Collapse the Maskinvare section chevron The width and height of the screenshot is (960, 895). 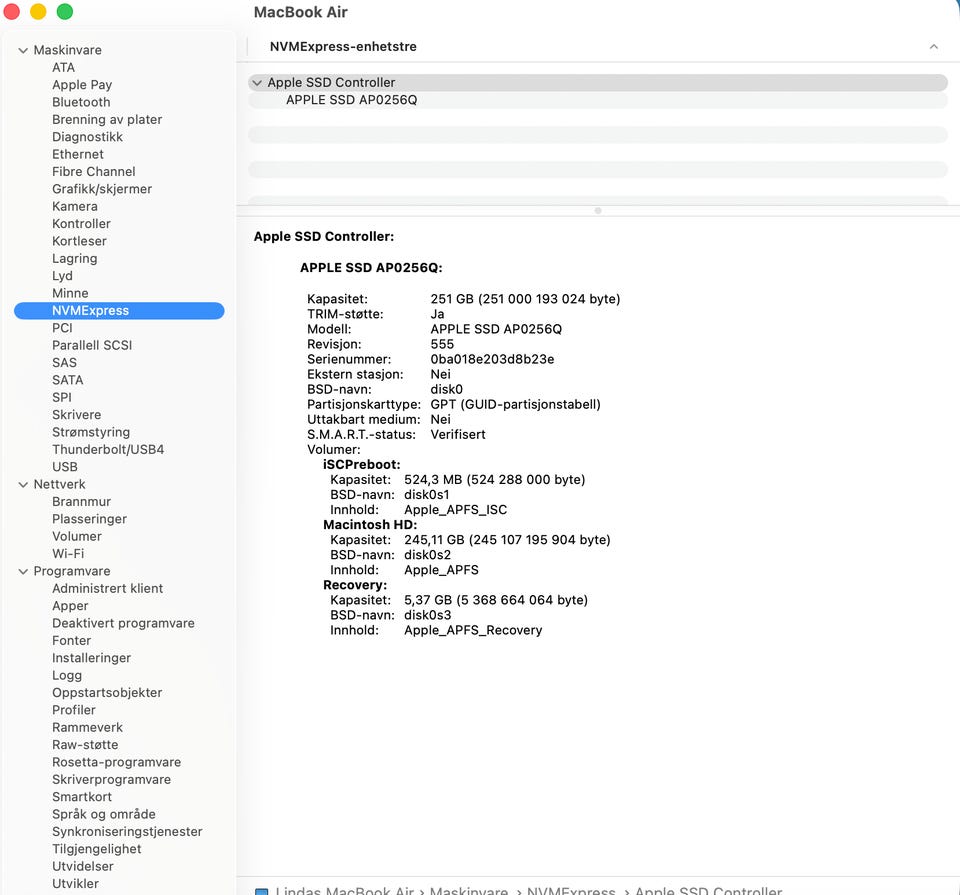pos(23,50)
